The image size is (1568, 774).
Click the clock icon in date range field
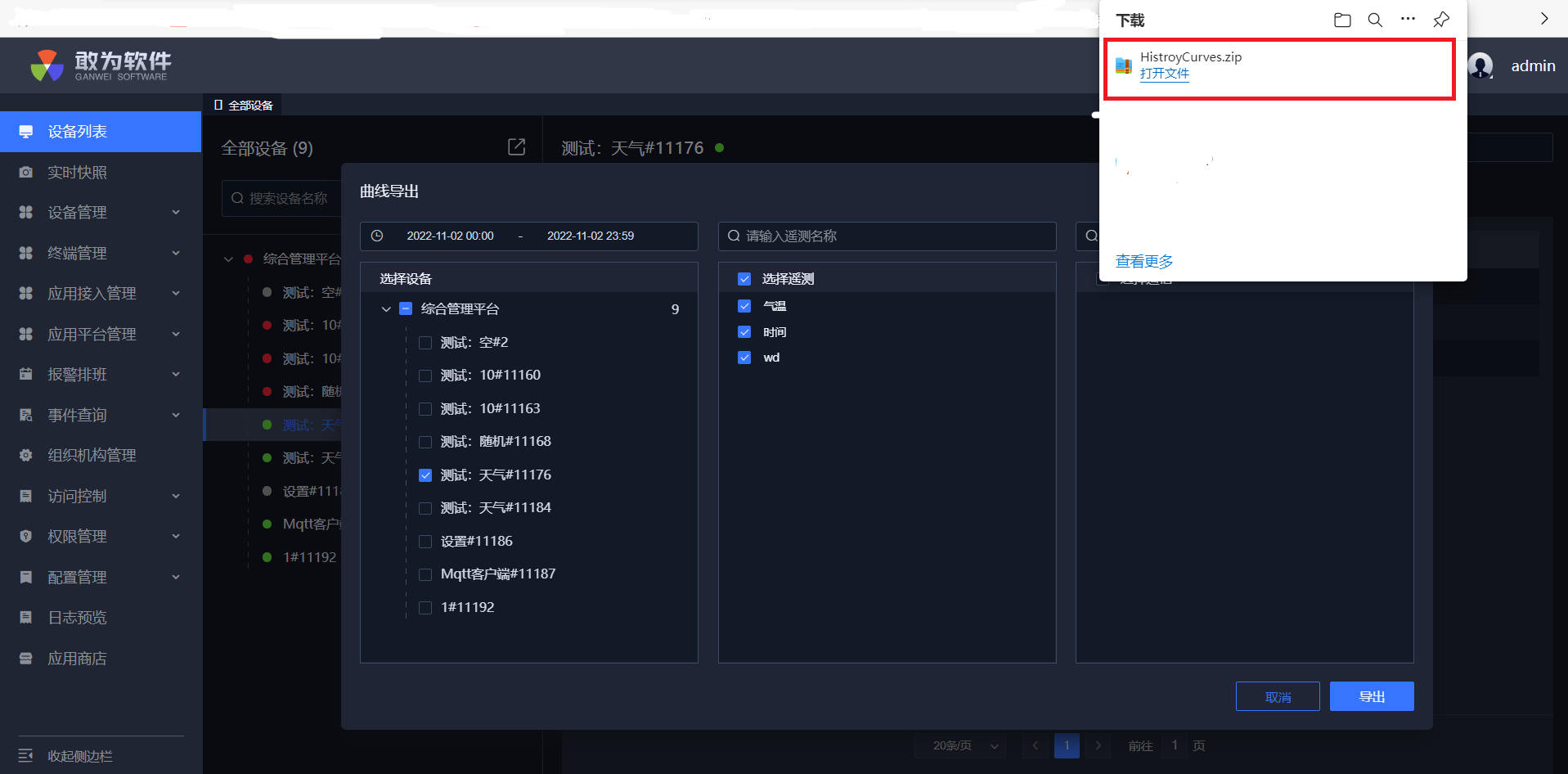(x=377, y=236)
